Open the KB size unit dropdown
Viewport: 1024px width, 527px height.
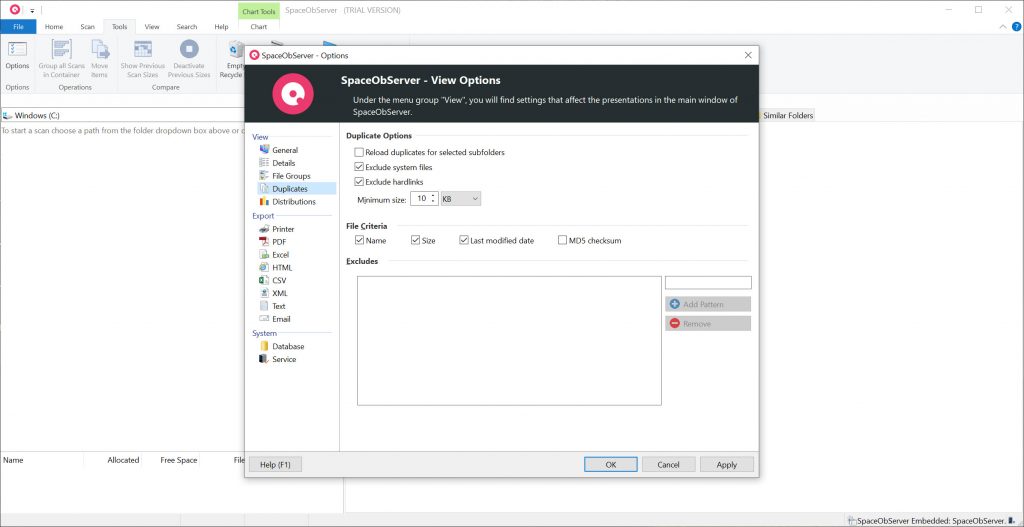[x=461, y=199]
